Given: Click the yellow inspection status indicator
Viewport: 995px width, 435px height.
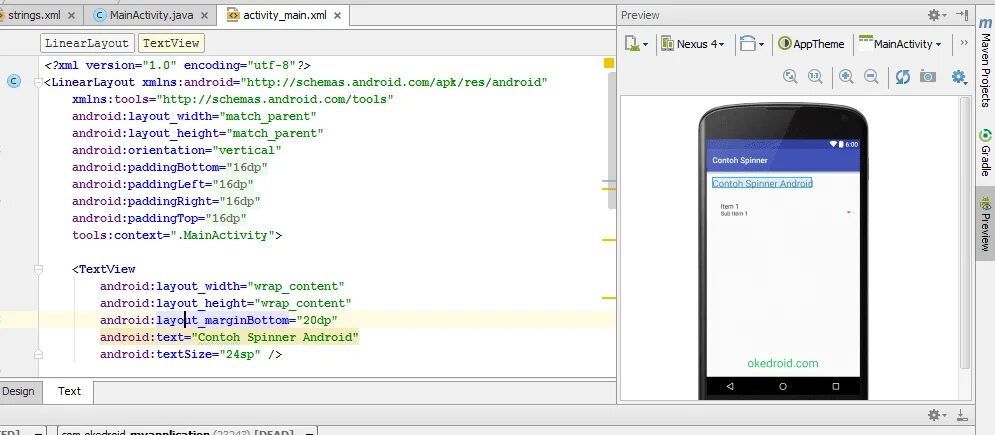Looking at the screenshot, I should pos(609,63).
